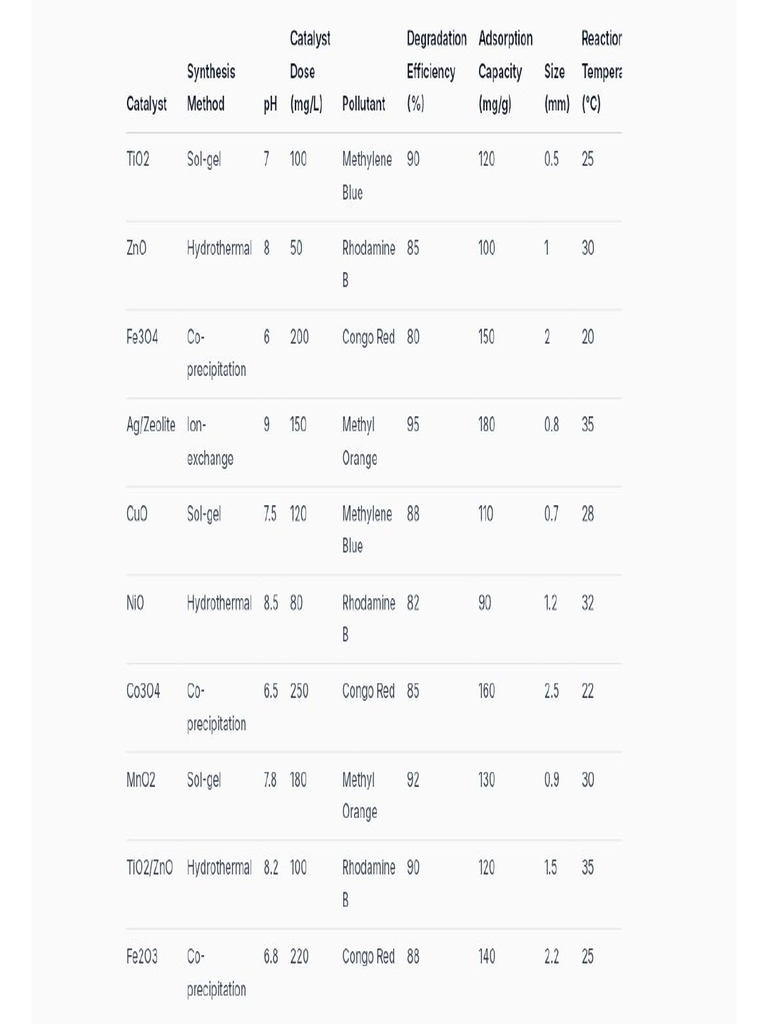Click the Adsorption Capacity (mg/g) header

coord(505,71)
